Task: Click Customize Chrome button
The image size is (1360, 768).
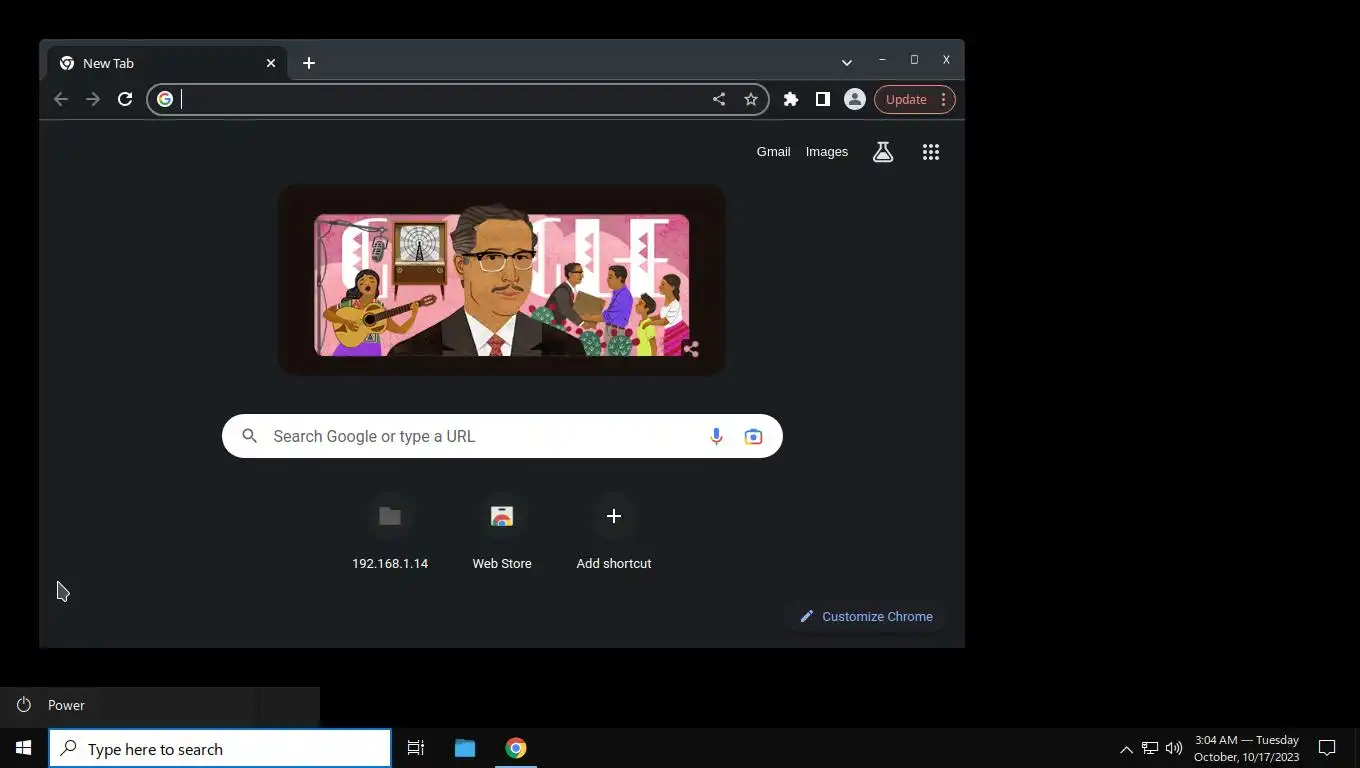Action: [x=866, y=616]
